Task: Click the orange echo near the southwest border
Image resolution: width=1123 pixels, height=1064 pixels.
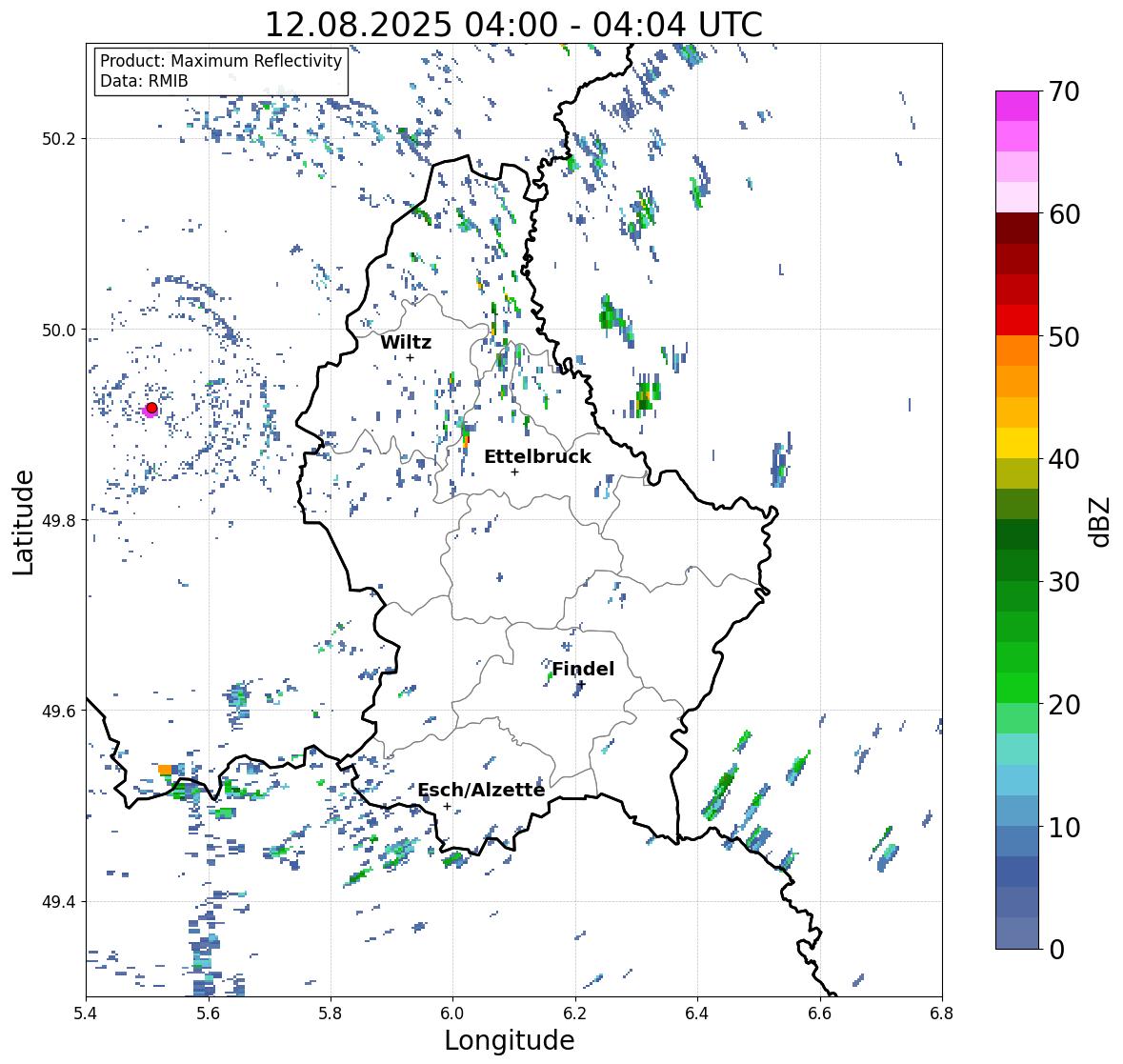Action: [x=165, y=770]
